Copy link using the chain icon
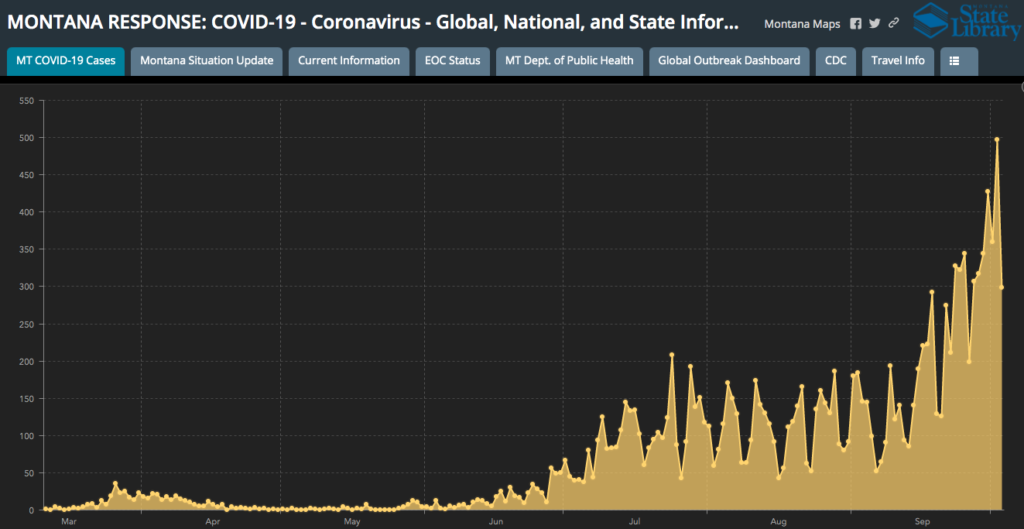This screenshot has height=529, width=1024. 894,24
